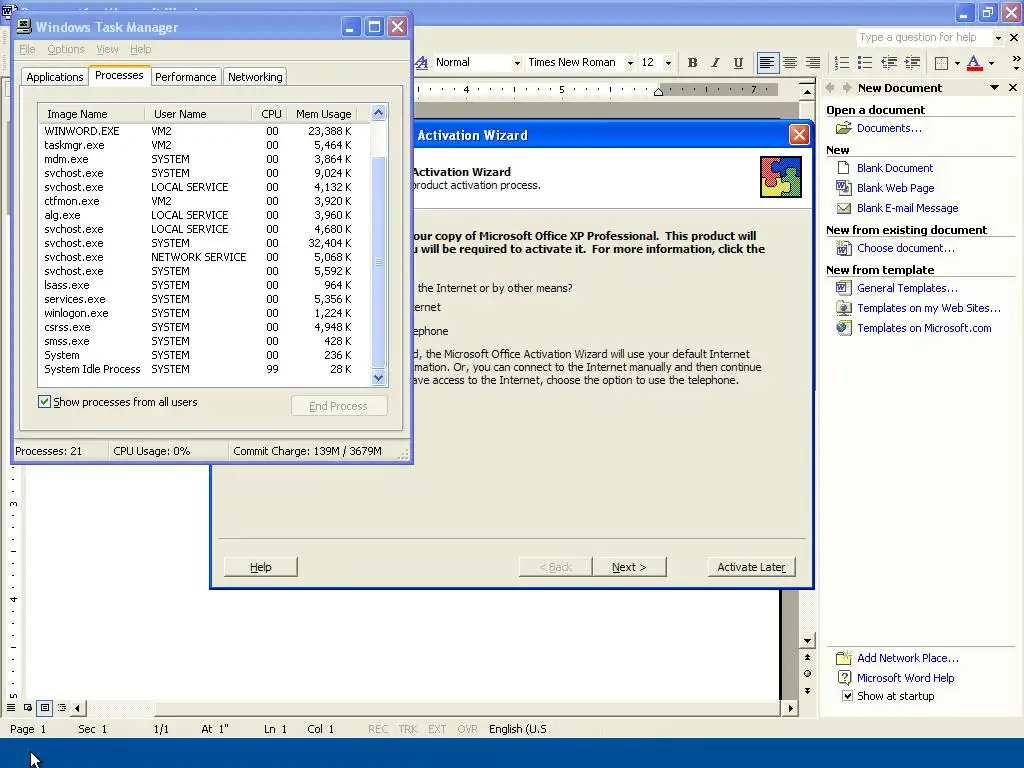Click in Type a question for help box
The image size is (1024, 768).
[923, 38]
